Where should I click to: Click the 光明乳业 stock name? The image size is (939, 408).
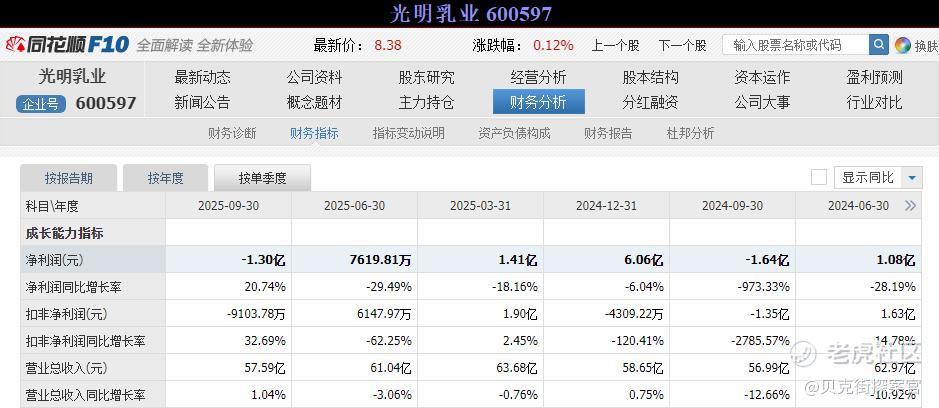(72, 77)
